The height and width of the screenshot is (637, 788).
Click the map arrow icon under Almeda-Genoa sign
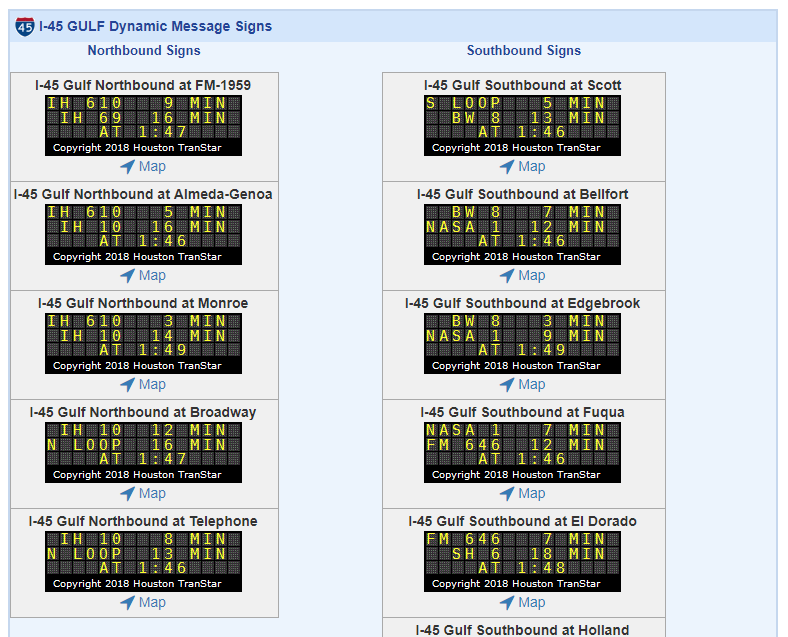pyautogui.click(x=128, y=275)
